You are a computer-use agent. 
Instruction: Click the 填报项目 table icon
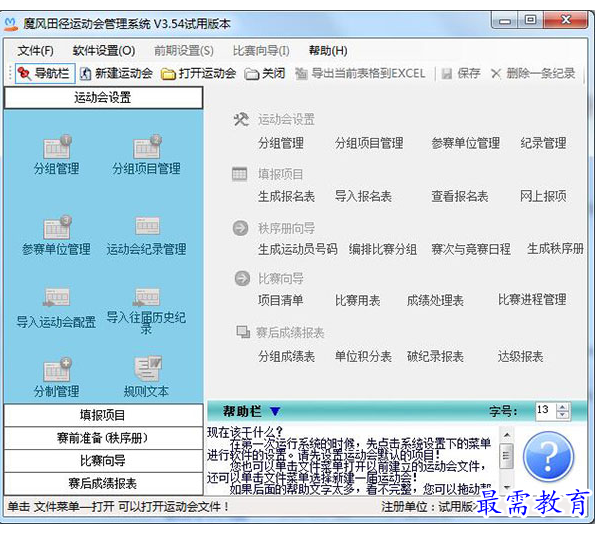pos(240,174)
